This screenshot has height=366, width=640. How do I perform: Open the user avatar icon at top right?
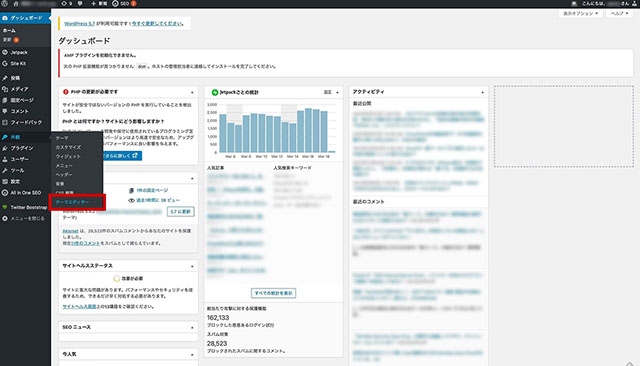pos(635,3)
